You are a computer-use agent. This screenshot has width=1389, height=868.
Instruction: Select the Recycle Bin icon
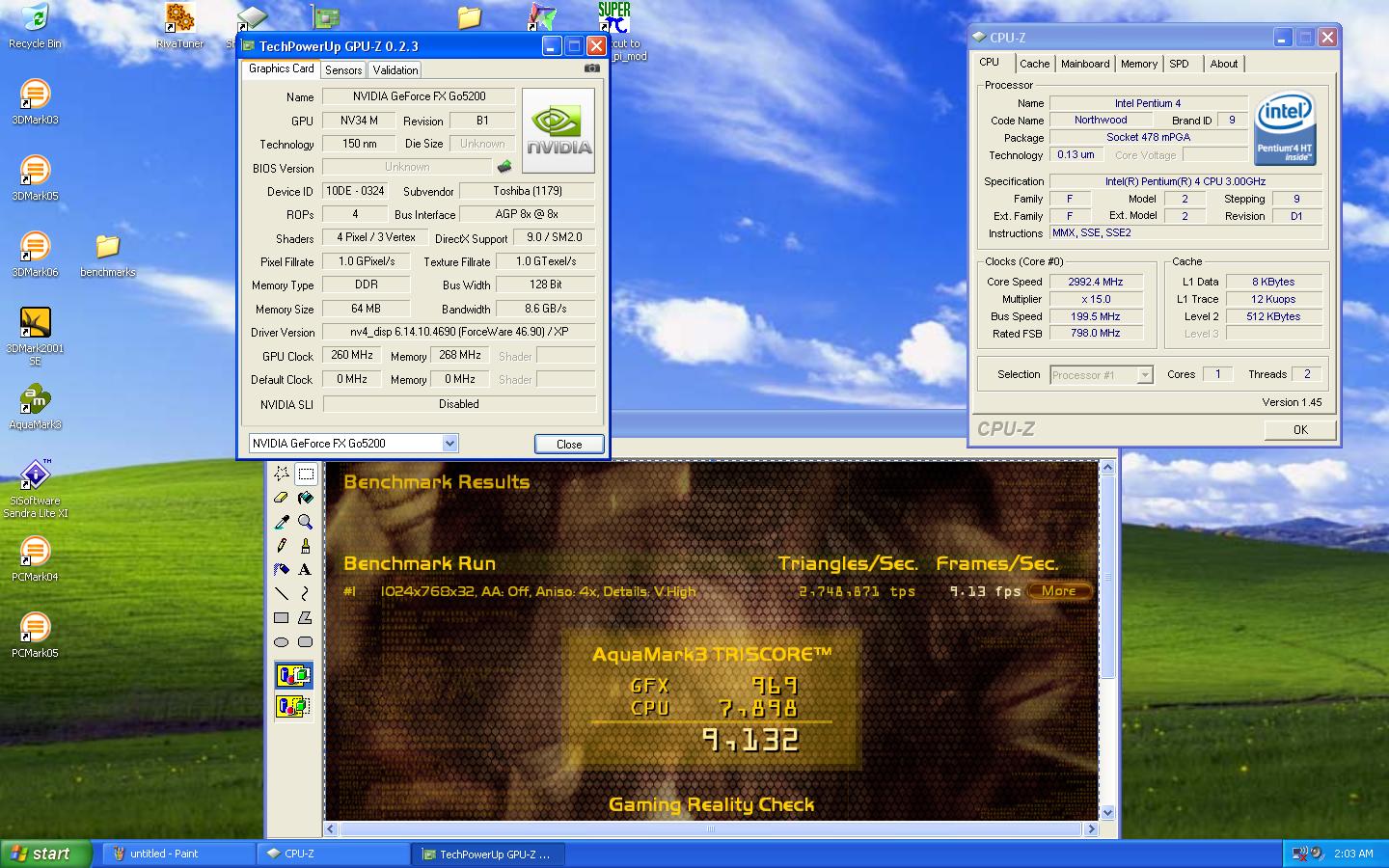pos(35,26)
